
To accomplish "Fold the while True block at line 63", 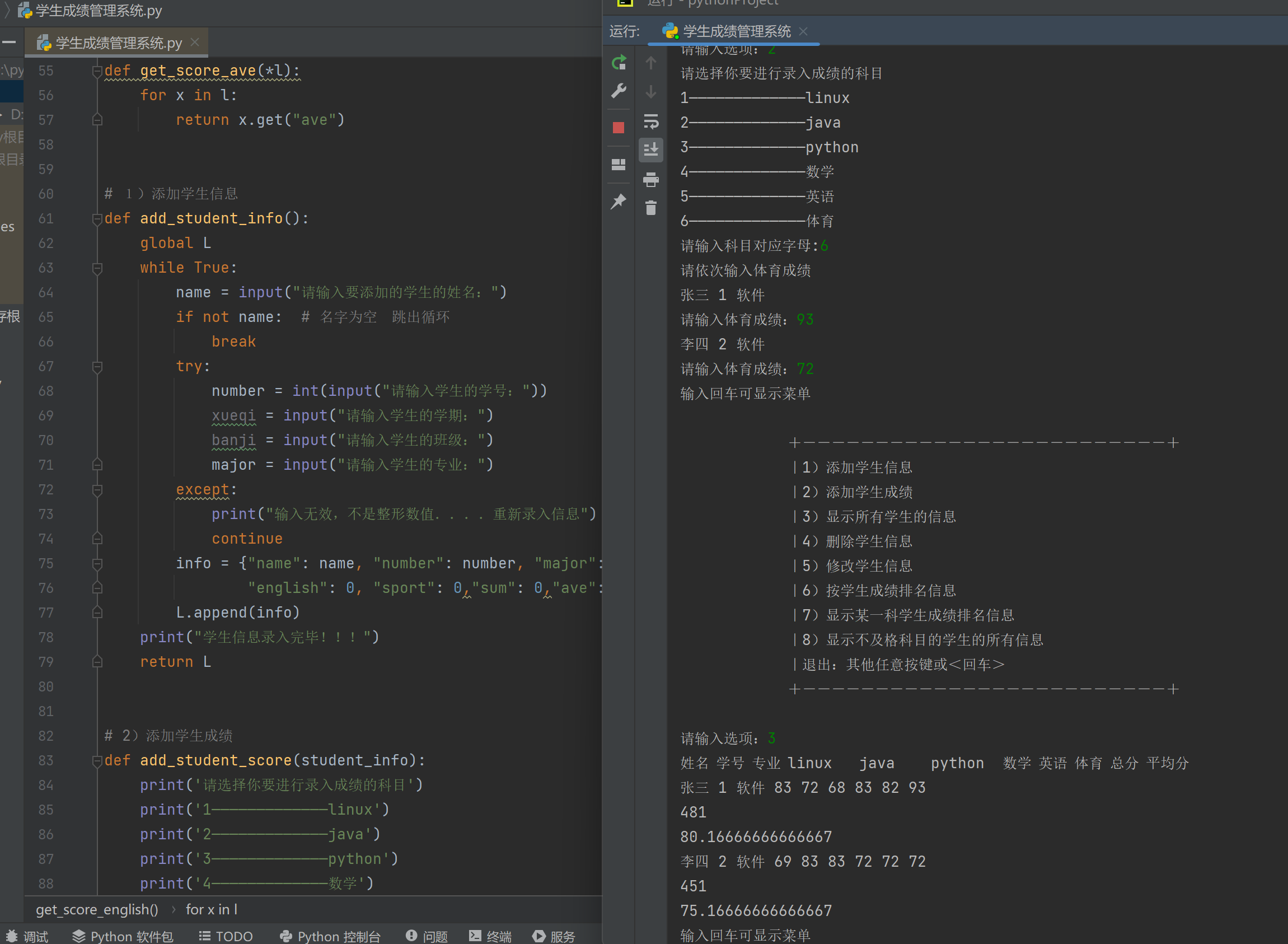I will [97, 268].
